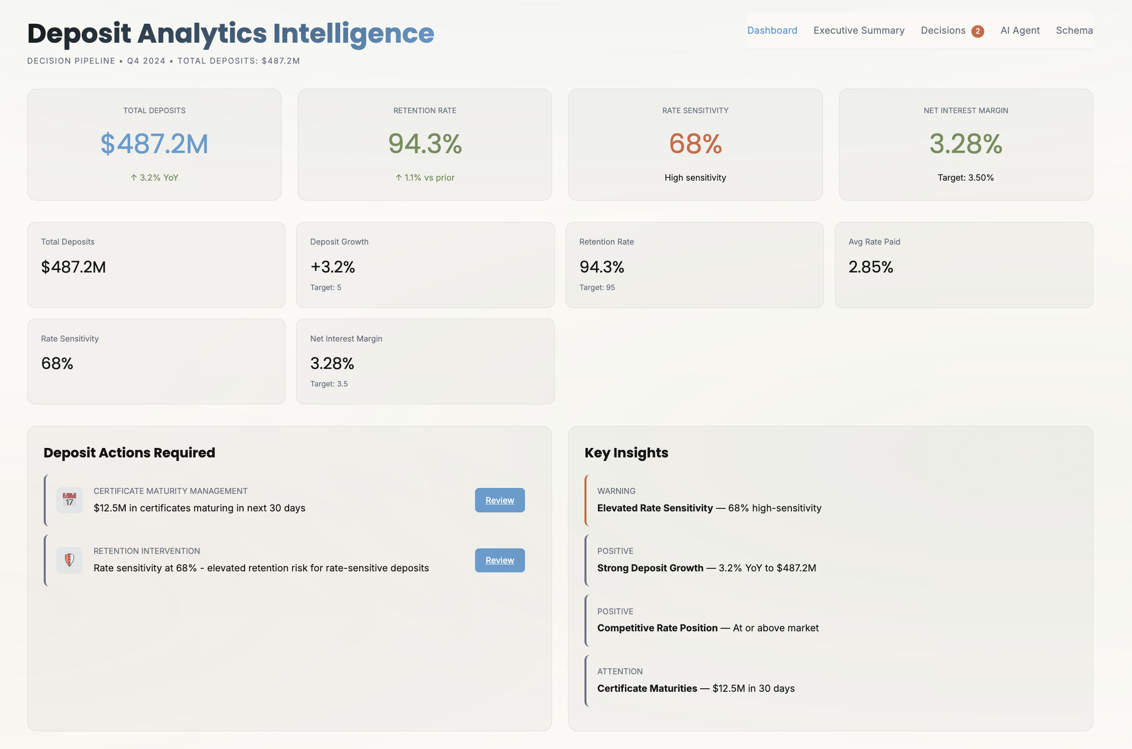Click the Competitive Rate Position insight
The height and width of the screenshot is (749, 1132).
[x=830, y=620]
